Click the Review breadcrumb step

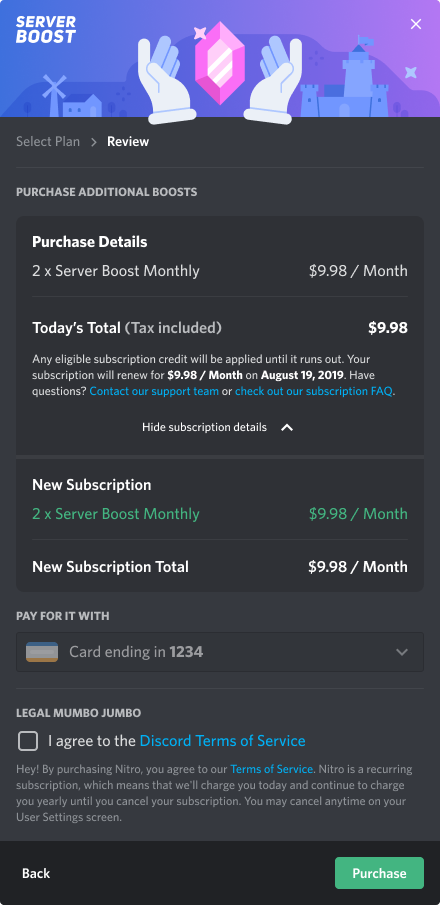[x=128, y=141]
